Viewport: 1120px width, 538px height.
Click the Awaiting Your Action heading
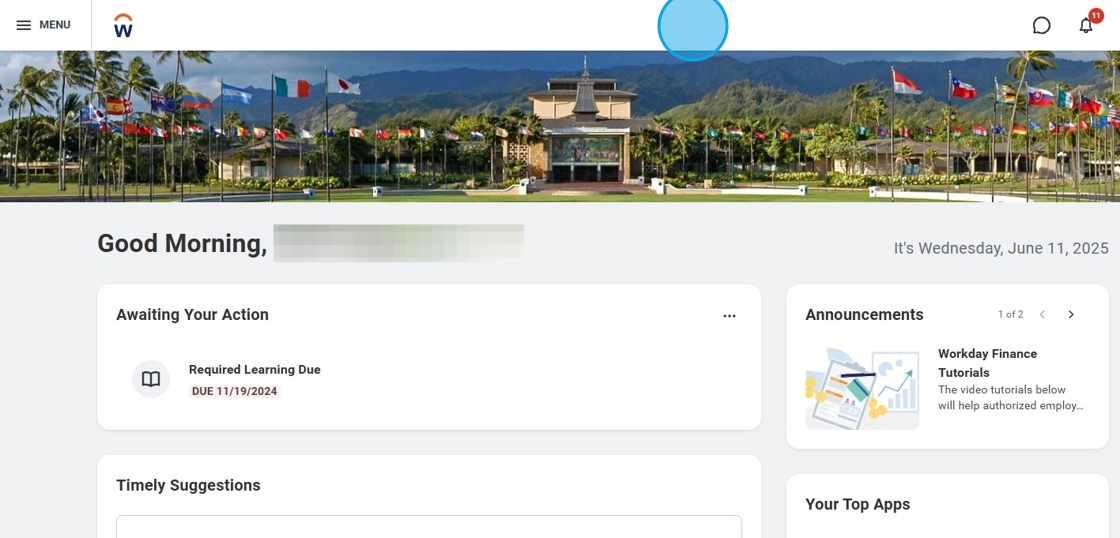pos(192,314)
